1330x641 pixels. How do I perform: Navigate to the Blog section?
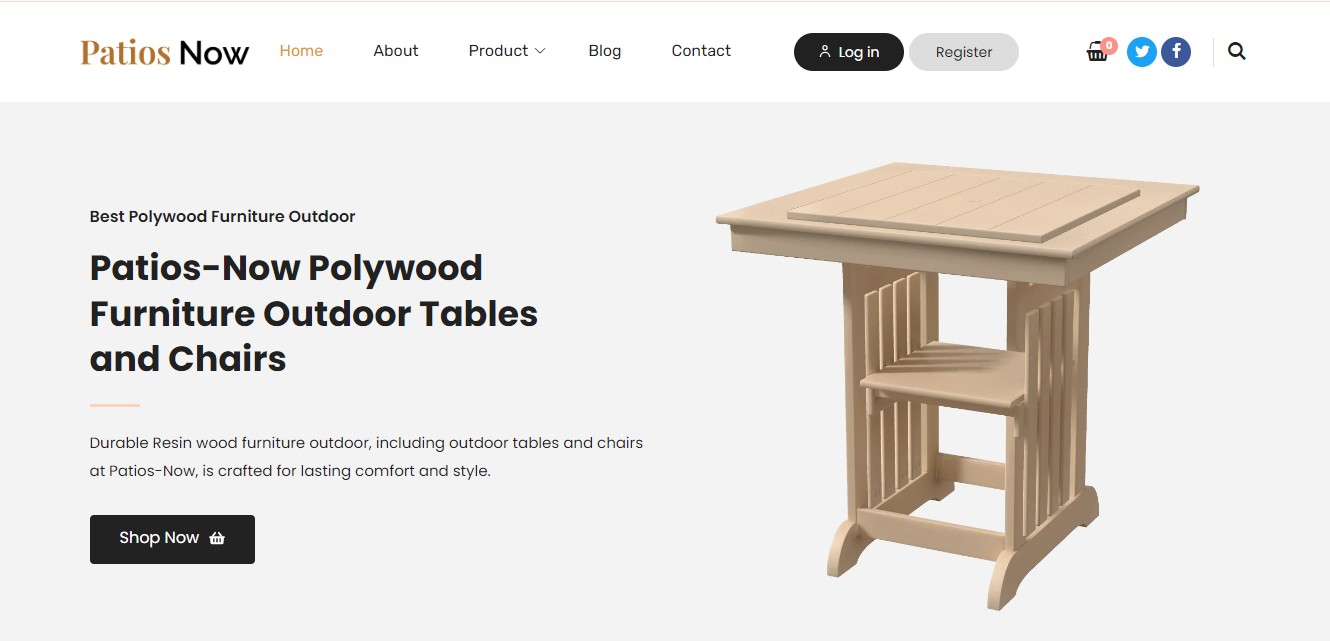[605, 51]
